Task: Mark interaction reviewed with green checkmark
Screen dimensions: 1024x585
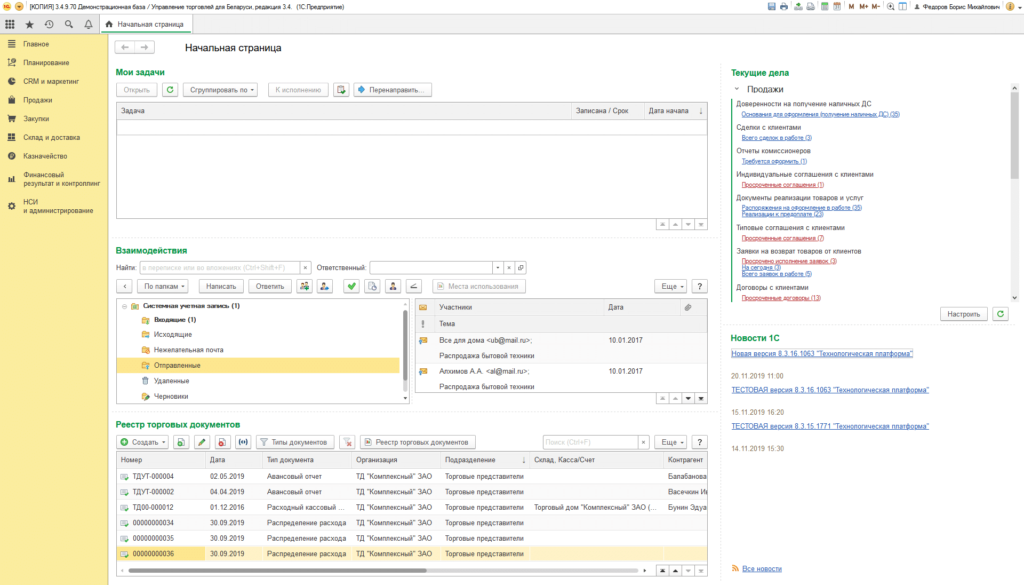Action: (x=351, y=286)
